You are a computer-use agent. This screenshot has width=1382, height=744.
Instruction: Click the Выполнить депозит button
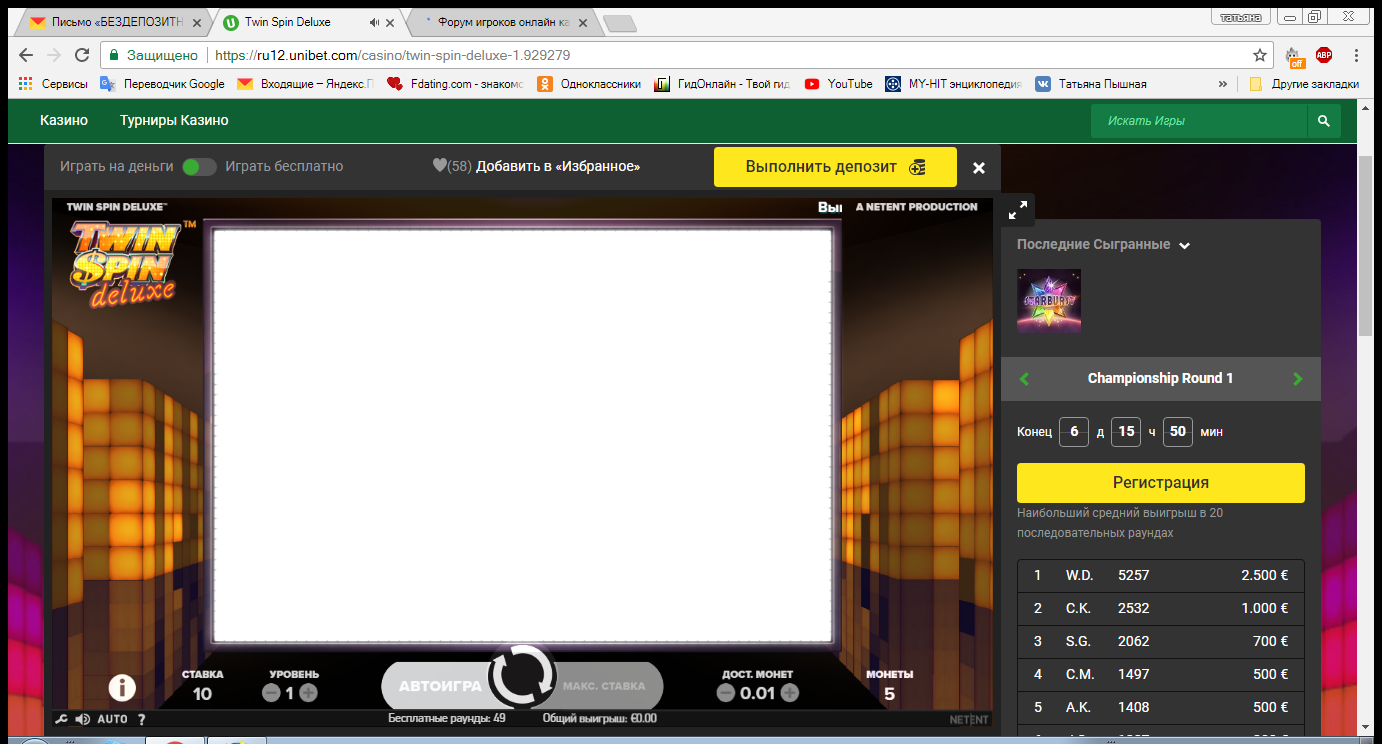(x=835, y=167)
